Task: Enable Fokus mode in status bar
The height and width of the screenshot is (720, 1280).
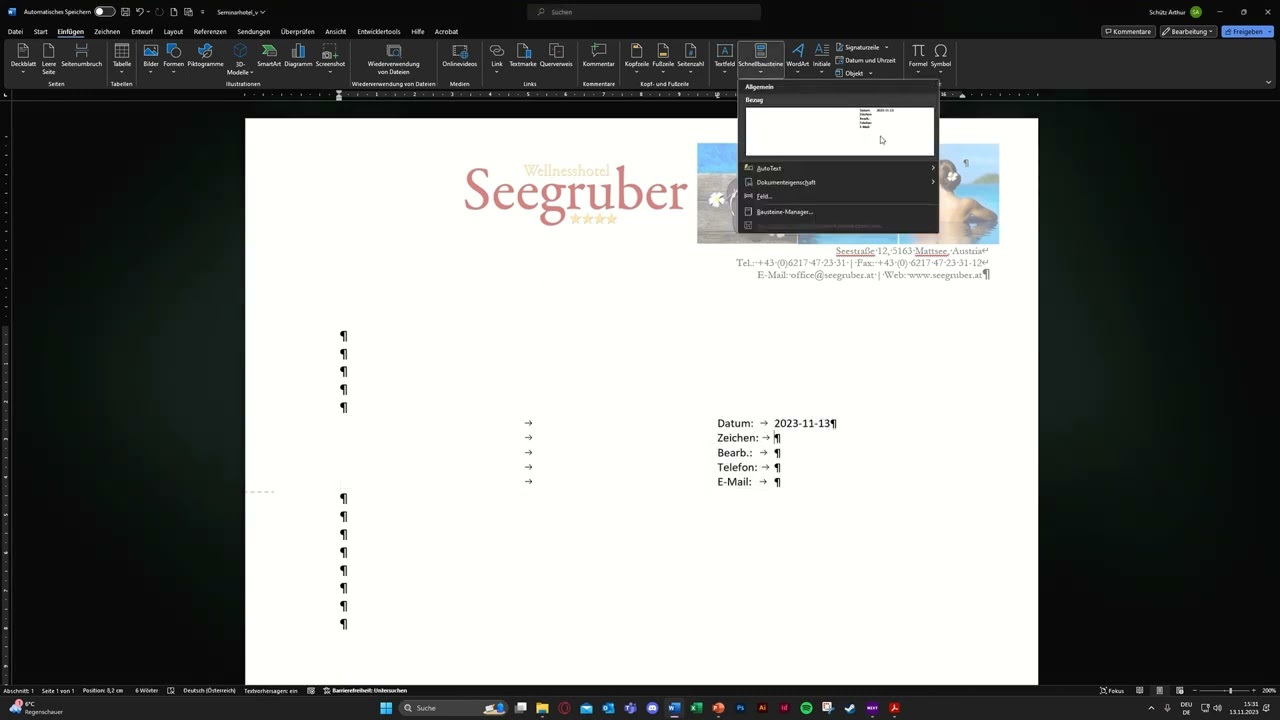Action: [1112, 691]
